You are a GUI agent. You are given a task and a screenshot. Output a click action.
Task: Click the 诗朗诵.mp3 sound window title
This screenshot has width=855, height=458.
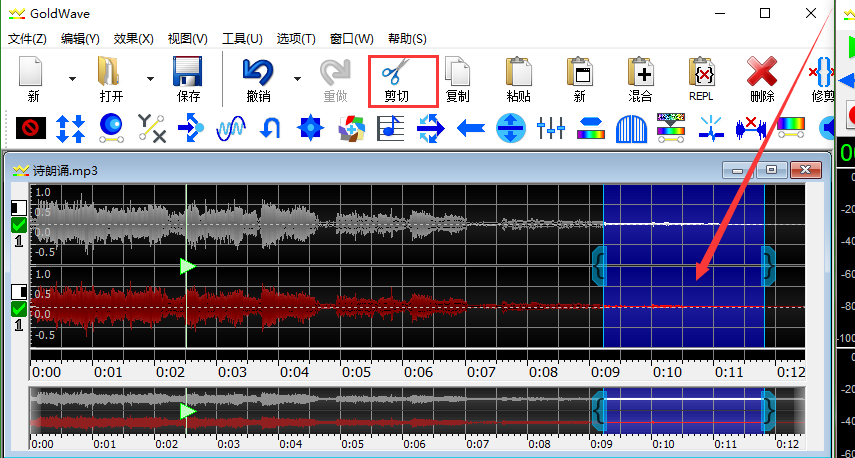tap(64, 171)
